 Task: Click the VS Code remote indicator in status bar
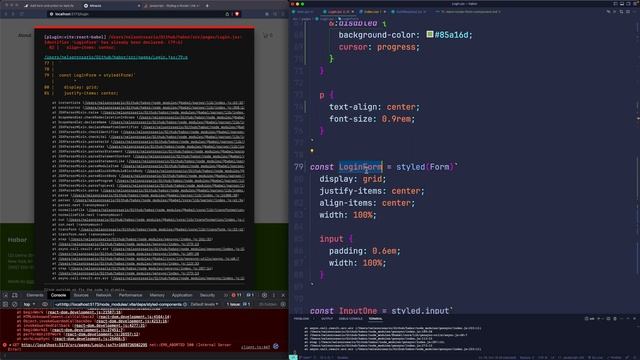(293, 358)
